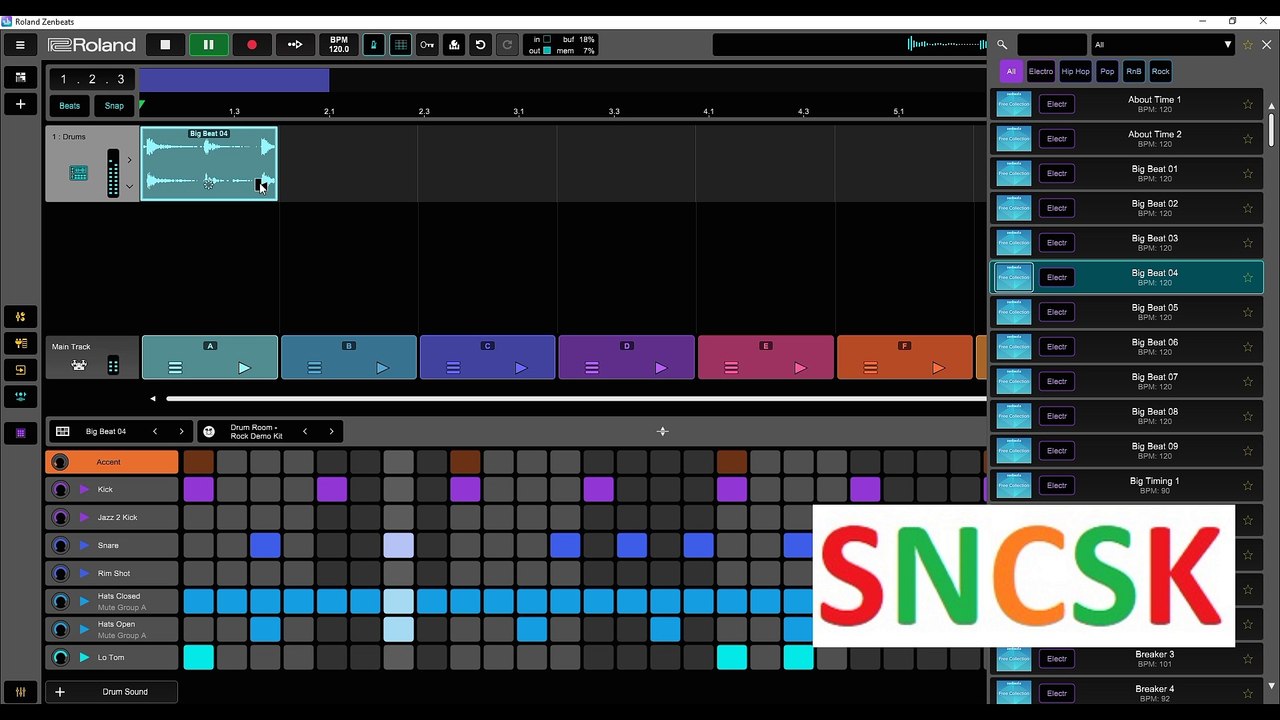Play scene C

[x=521, y=368]
